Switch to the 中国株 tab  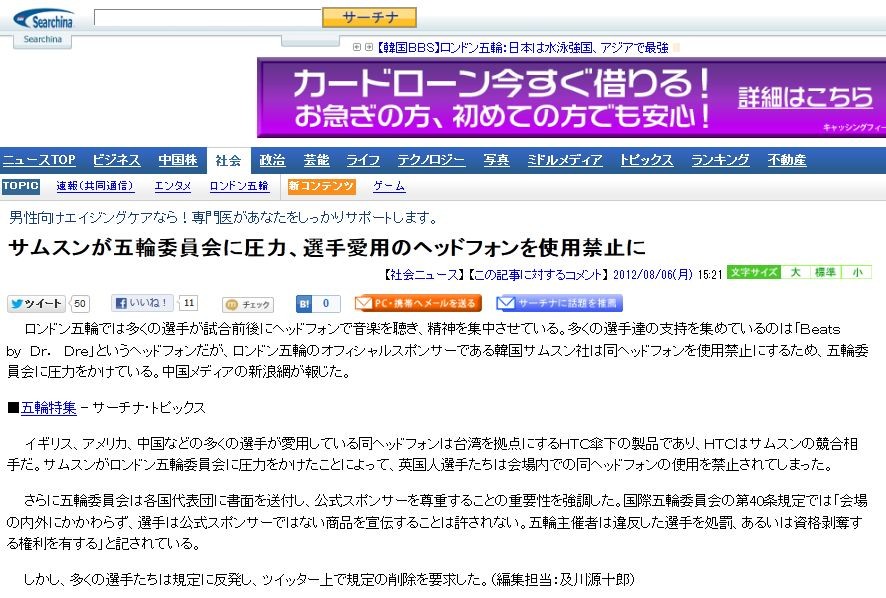point(177,160)
